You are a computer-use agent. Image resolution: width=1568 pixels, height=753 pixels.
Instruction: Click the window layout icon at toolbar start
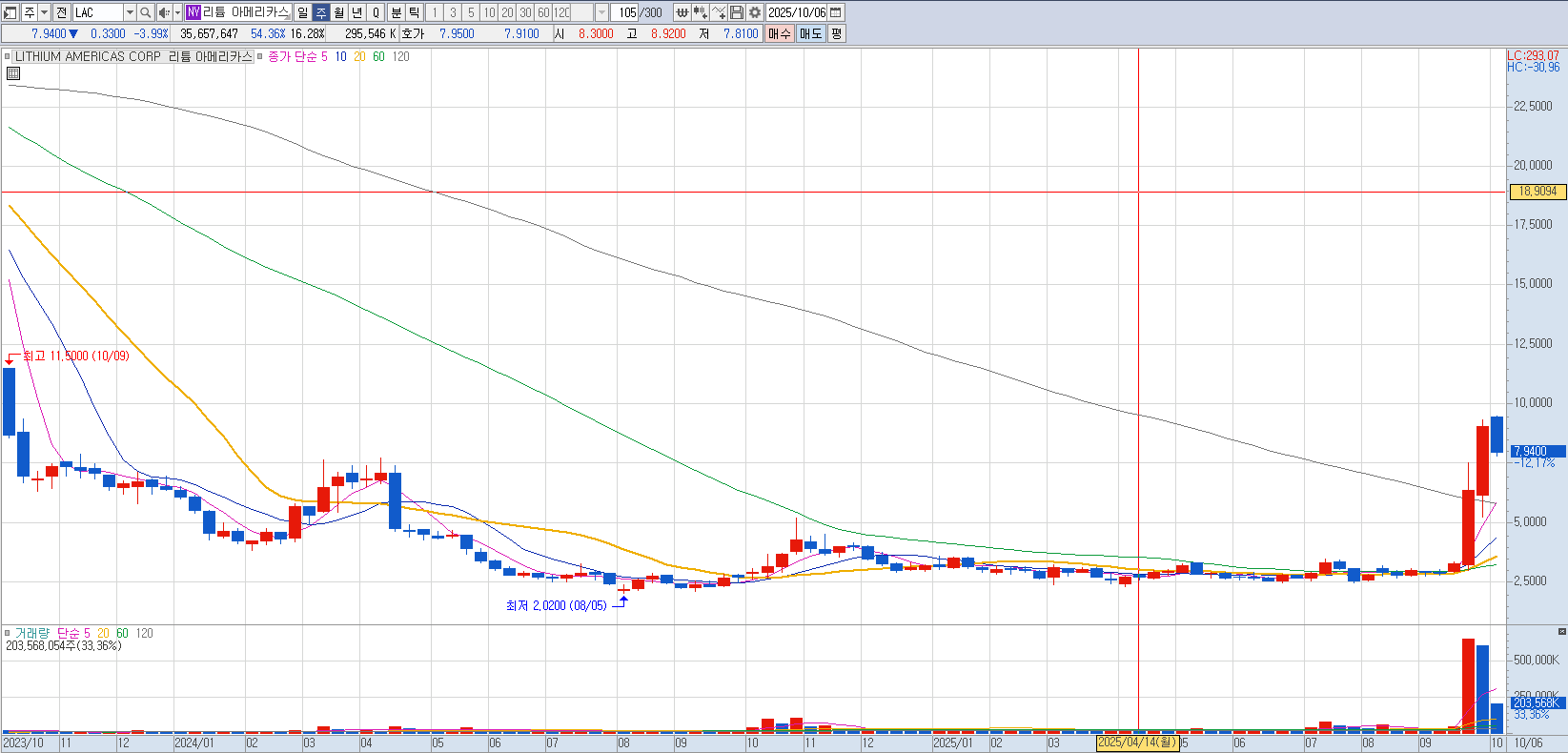click(10, 12)
